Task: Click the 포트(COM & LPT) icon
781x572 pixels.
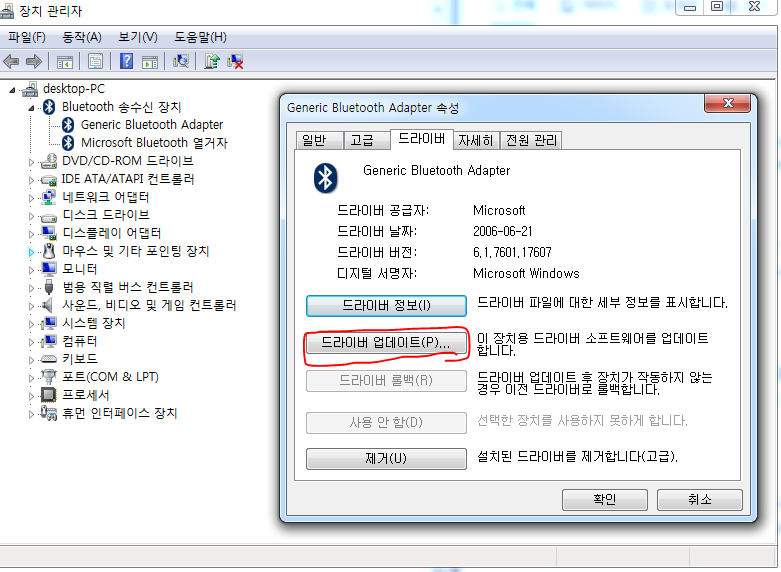Action: pos(49,377)
